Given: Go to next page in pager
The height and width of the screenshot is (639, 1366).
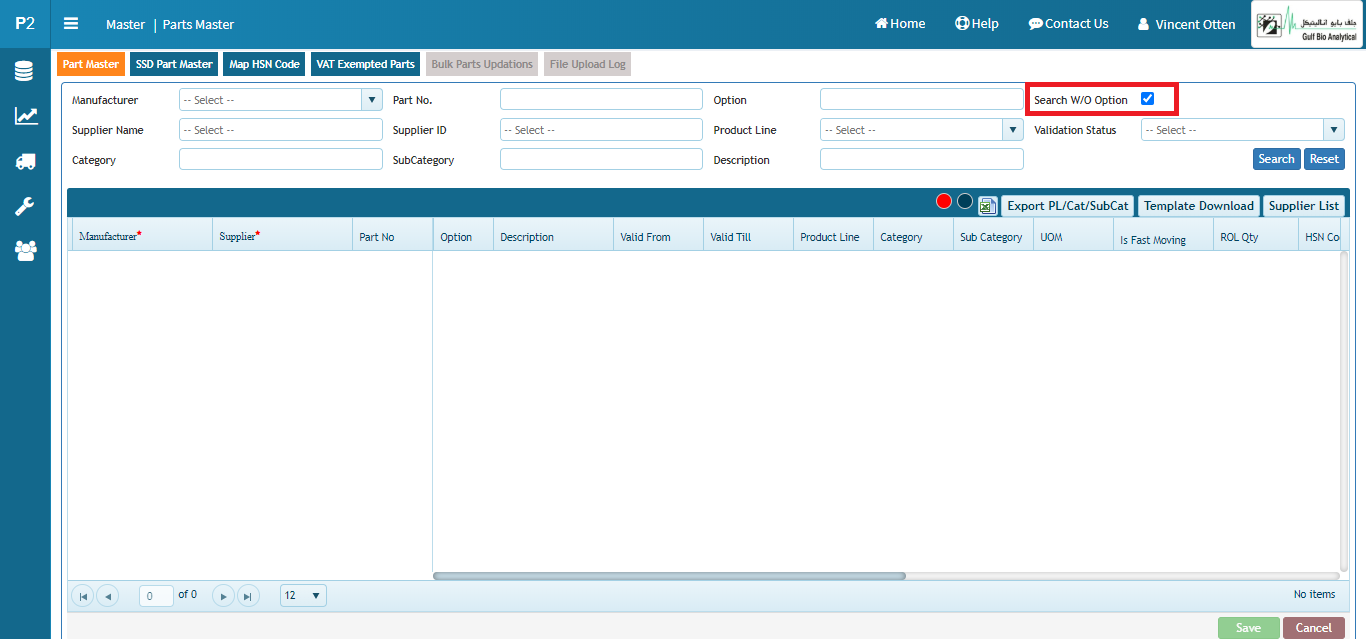Looking at the screenshot, I should 223,596.
